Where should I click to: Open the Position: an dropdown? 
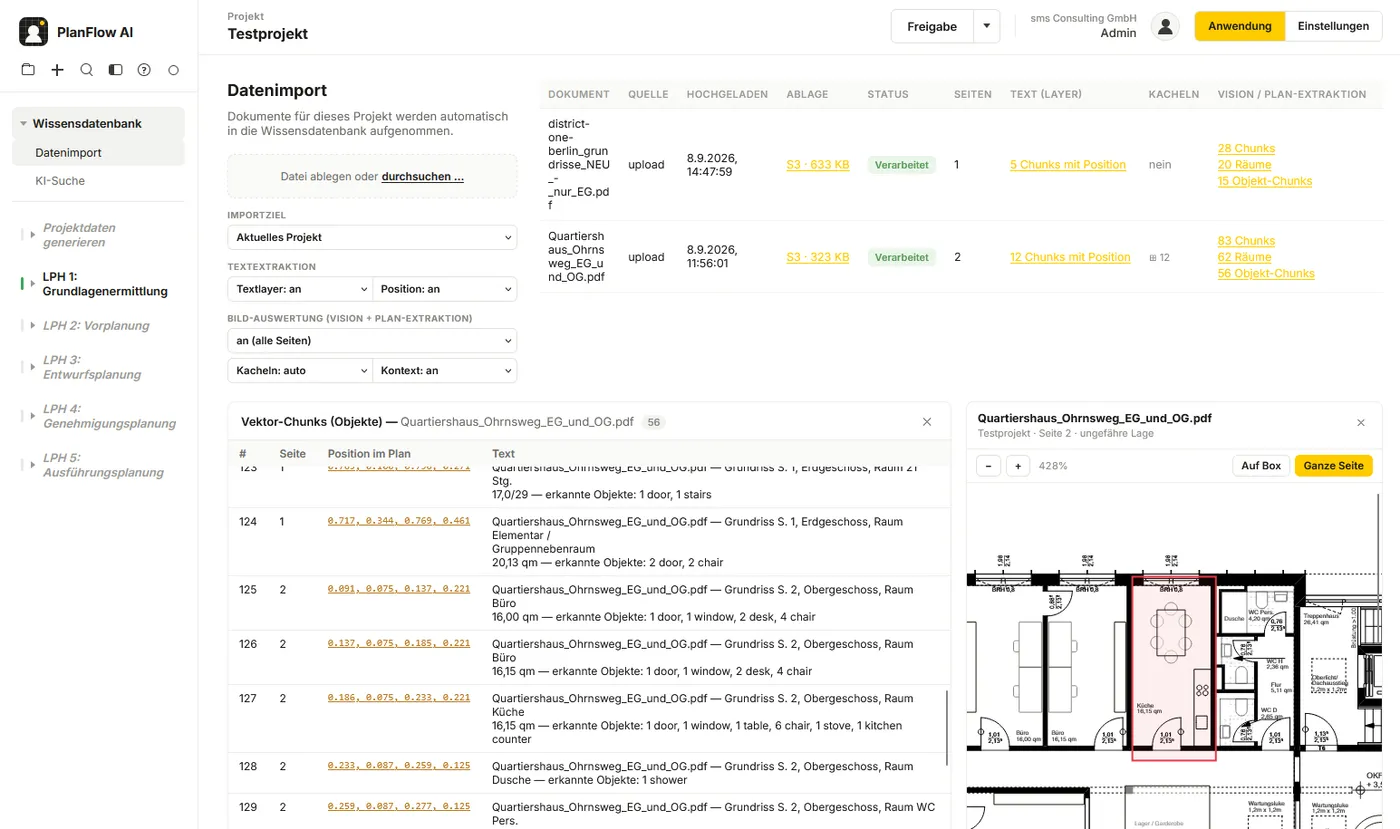click(445, 289)
